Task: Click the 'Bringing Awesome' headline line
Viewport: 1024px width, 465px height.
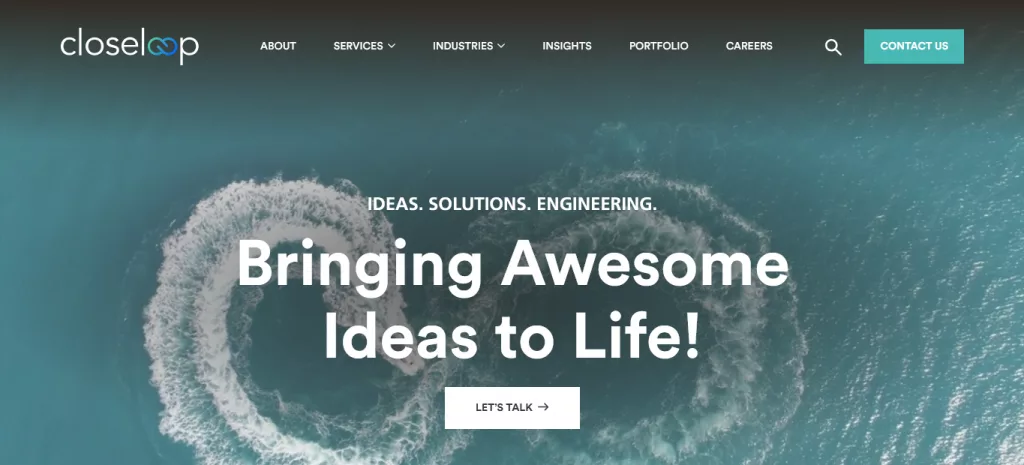Action: [513, 265]
